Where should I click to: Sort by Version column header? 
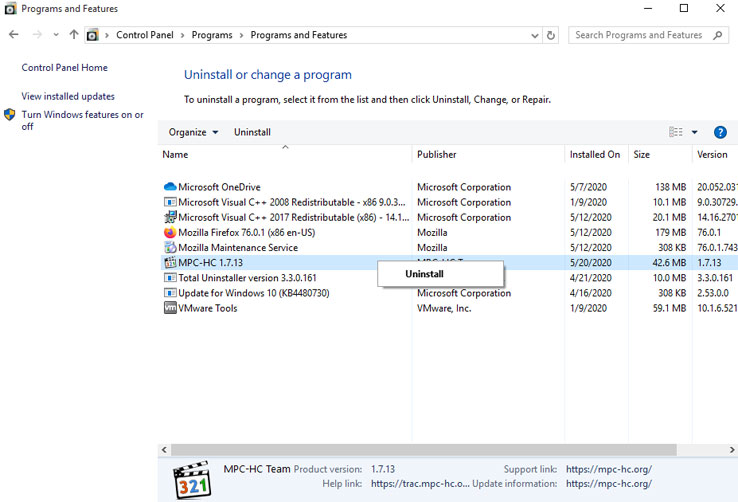click(x=715, y=154)
